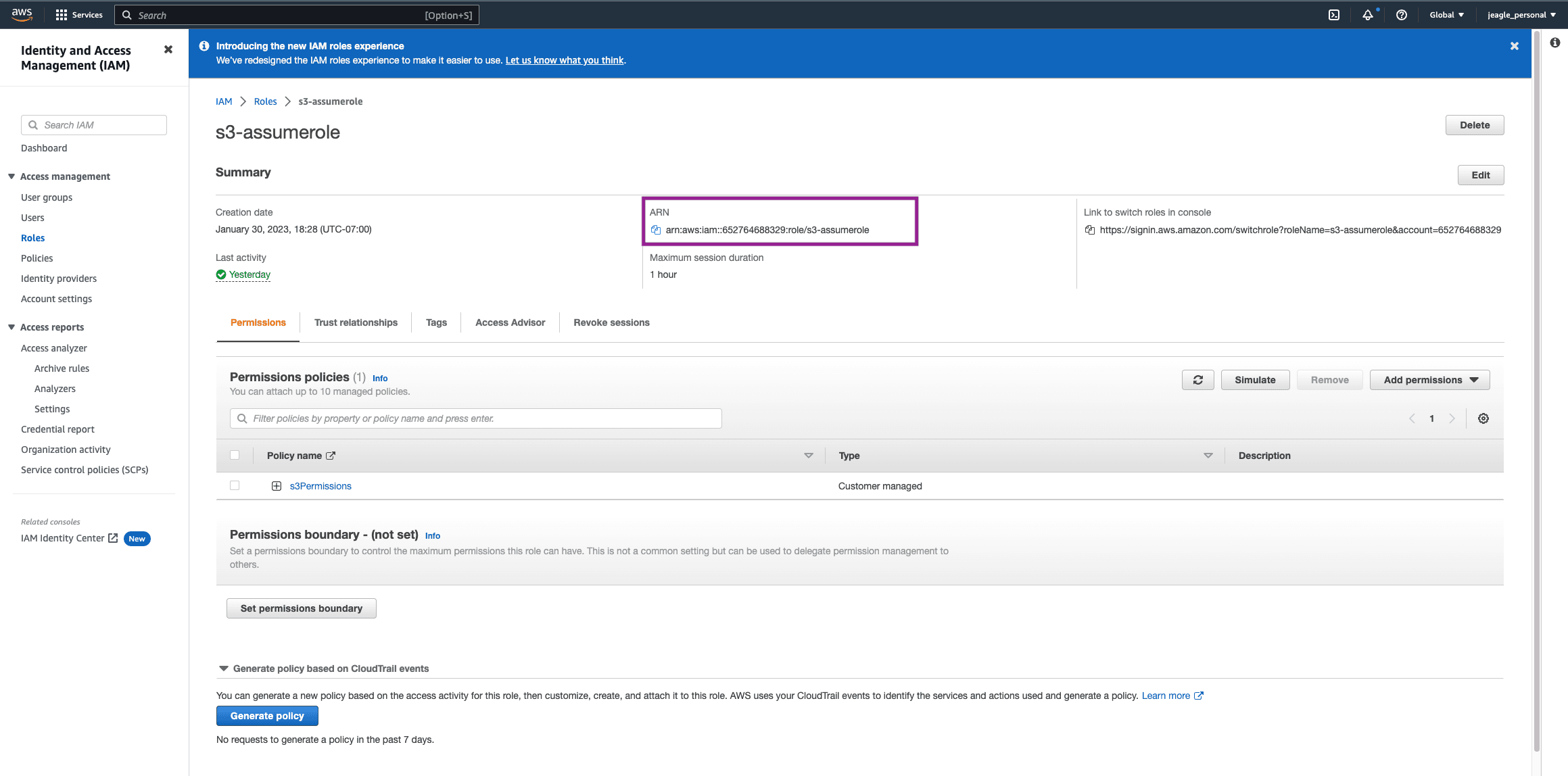Copy the switch-role console link icon
This screenshot has width=1568, height=776.
(x=1089, y=230)
